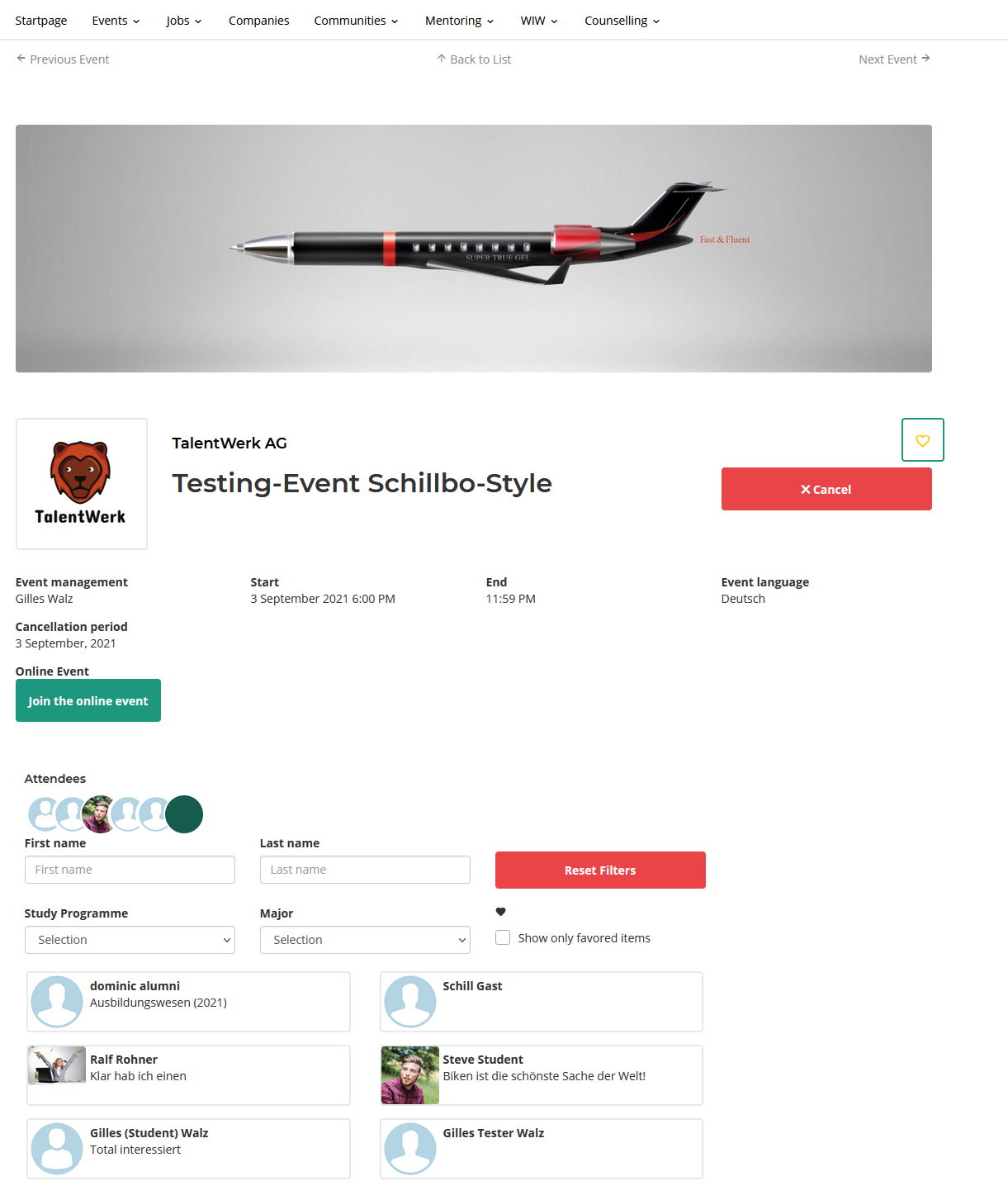
Task: Open the Study Programme selection dropdown
Action: (x=130, y=940)
